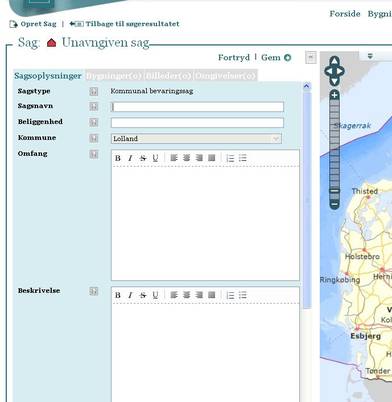Center text in the Beskrivelse editor
This screenshot has width=392, height=402.
[x=186, y=295]
